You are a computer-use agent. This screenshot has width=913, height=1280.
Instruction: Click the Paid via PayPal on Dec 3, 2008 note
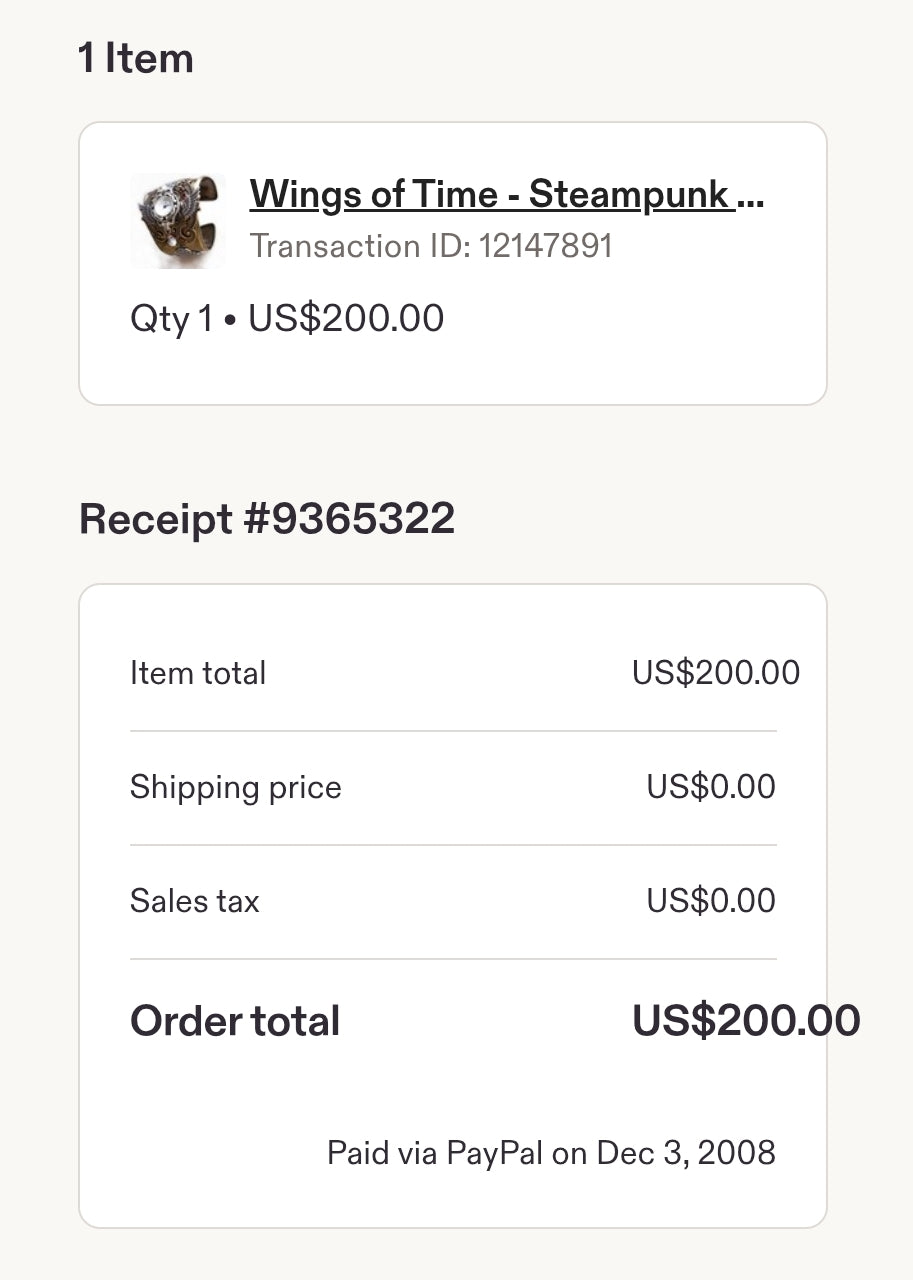tap(551, 1153)
